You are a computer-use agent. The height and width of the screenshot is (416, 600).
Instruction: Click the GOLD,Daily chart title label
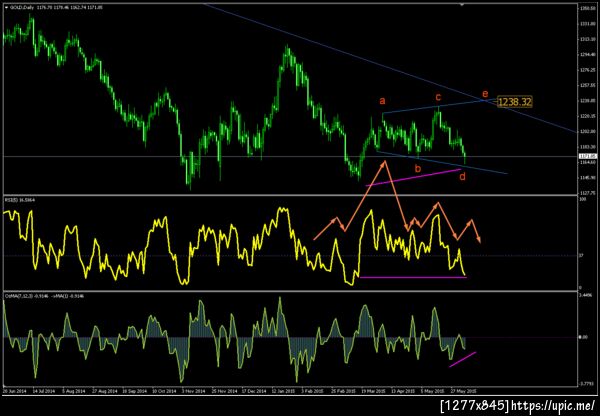[x=23, y=7]
